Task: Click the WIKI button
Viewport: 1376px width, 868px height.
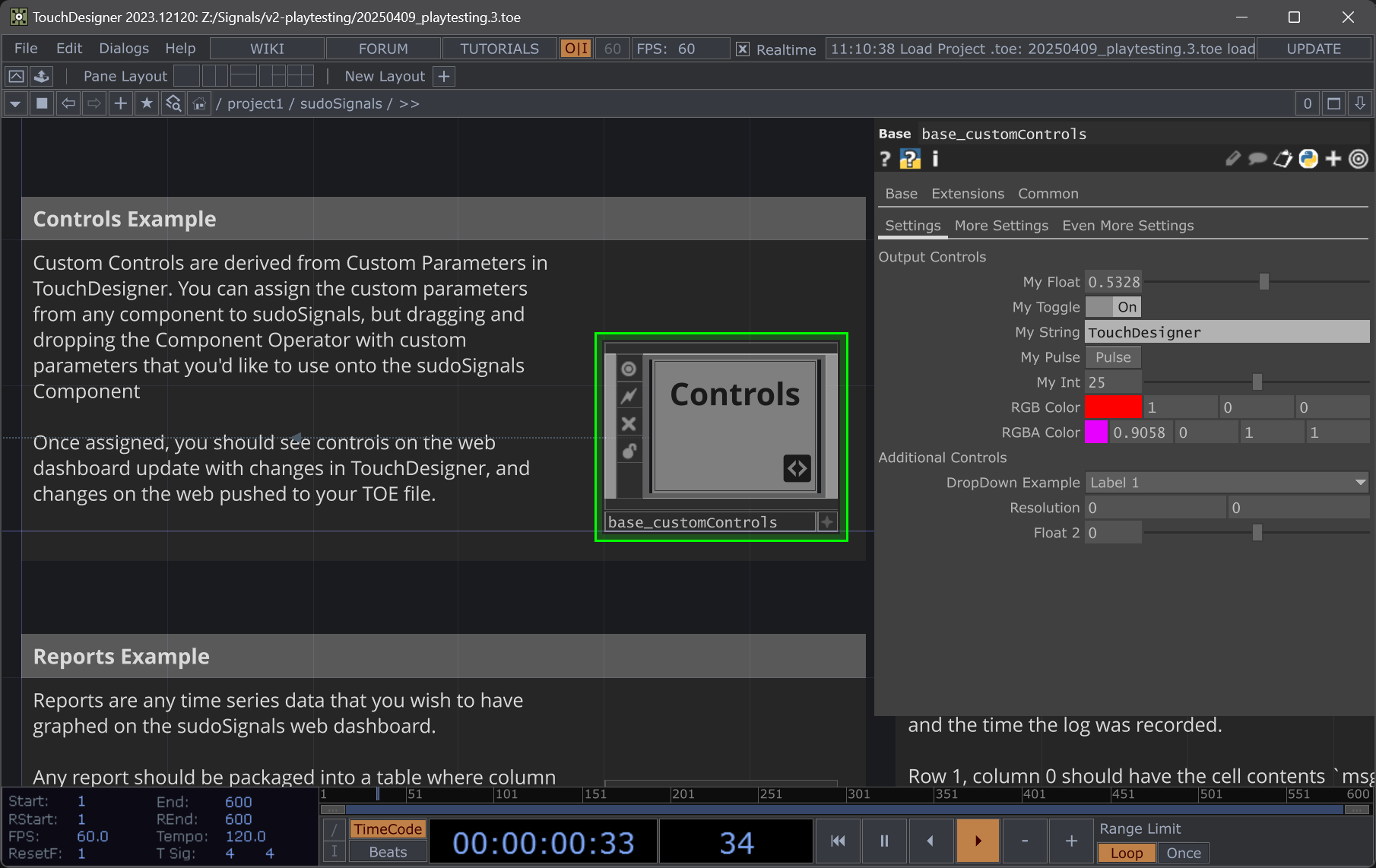Action: tap(267, 49)
